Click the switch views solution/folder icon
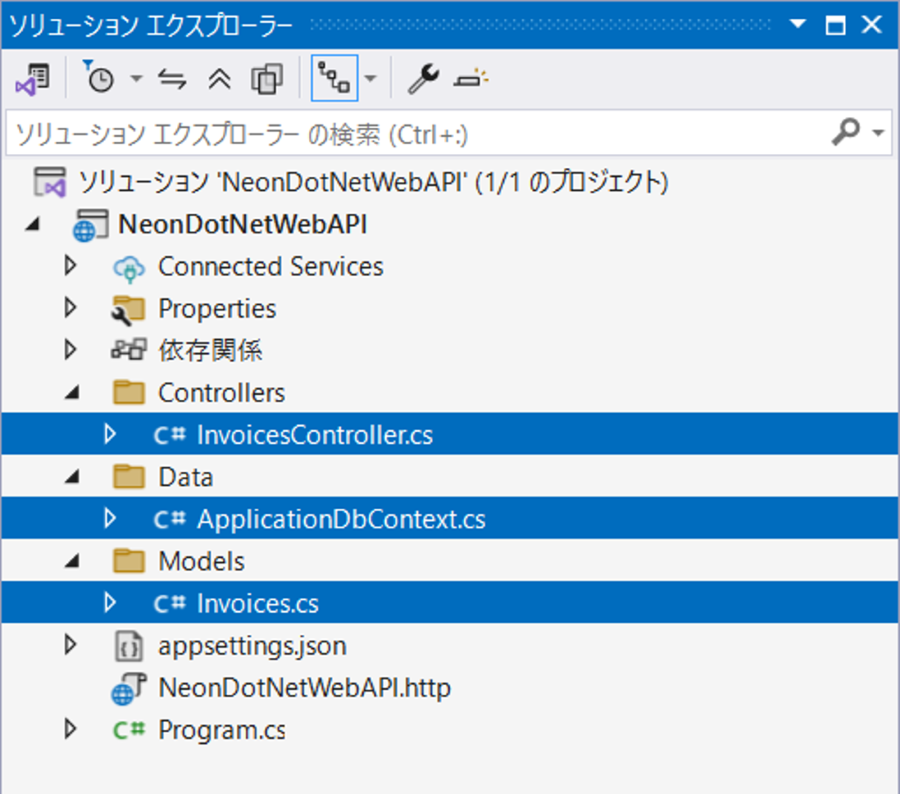 point(33,79)
